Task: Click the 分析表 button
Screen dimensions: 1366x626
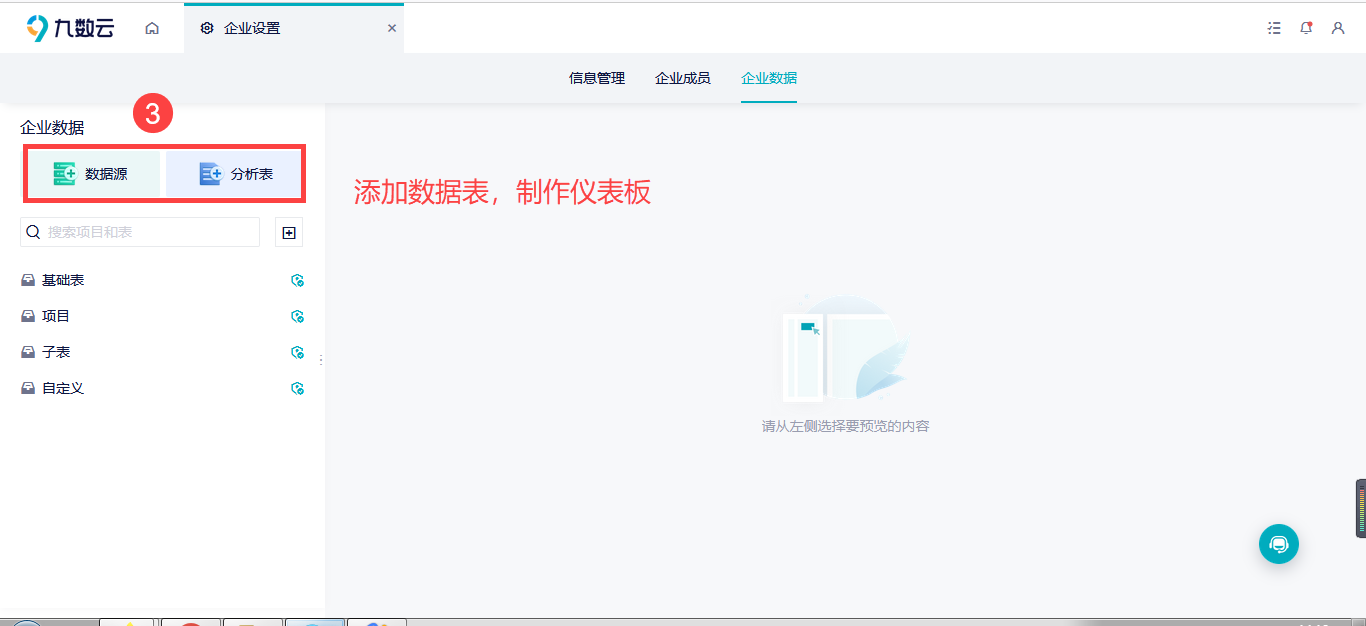Action: point(234,174)
